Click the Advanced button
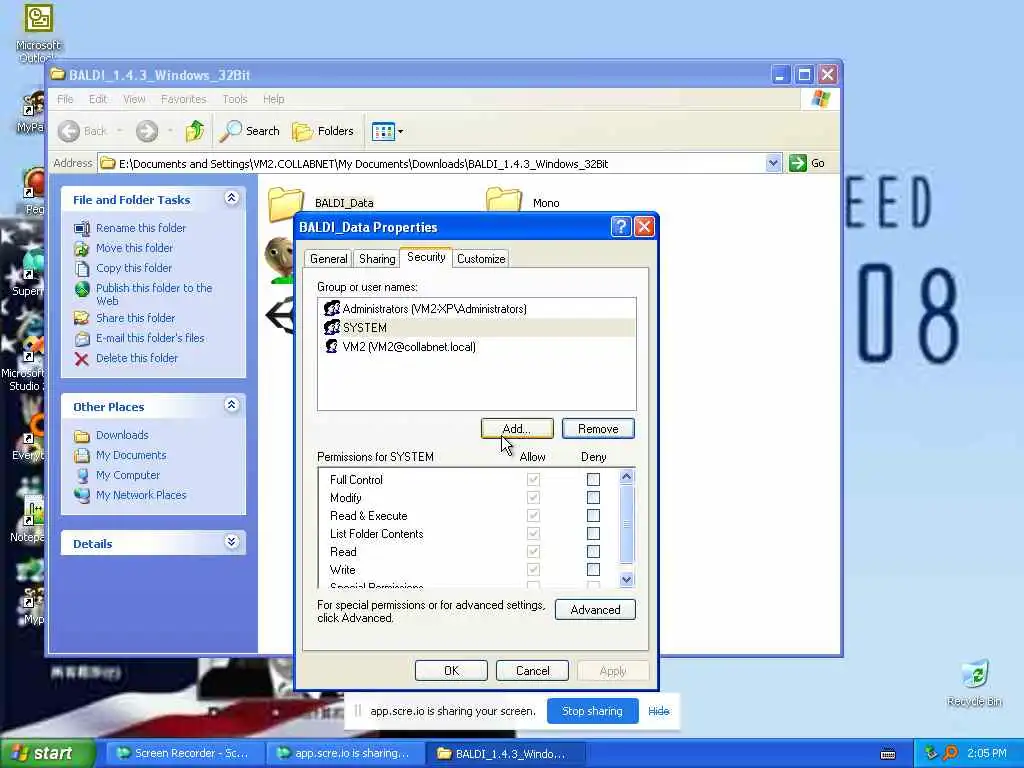This screenshot has height=768, width=1024. 595,610
